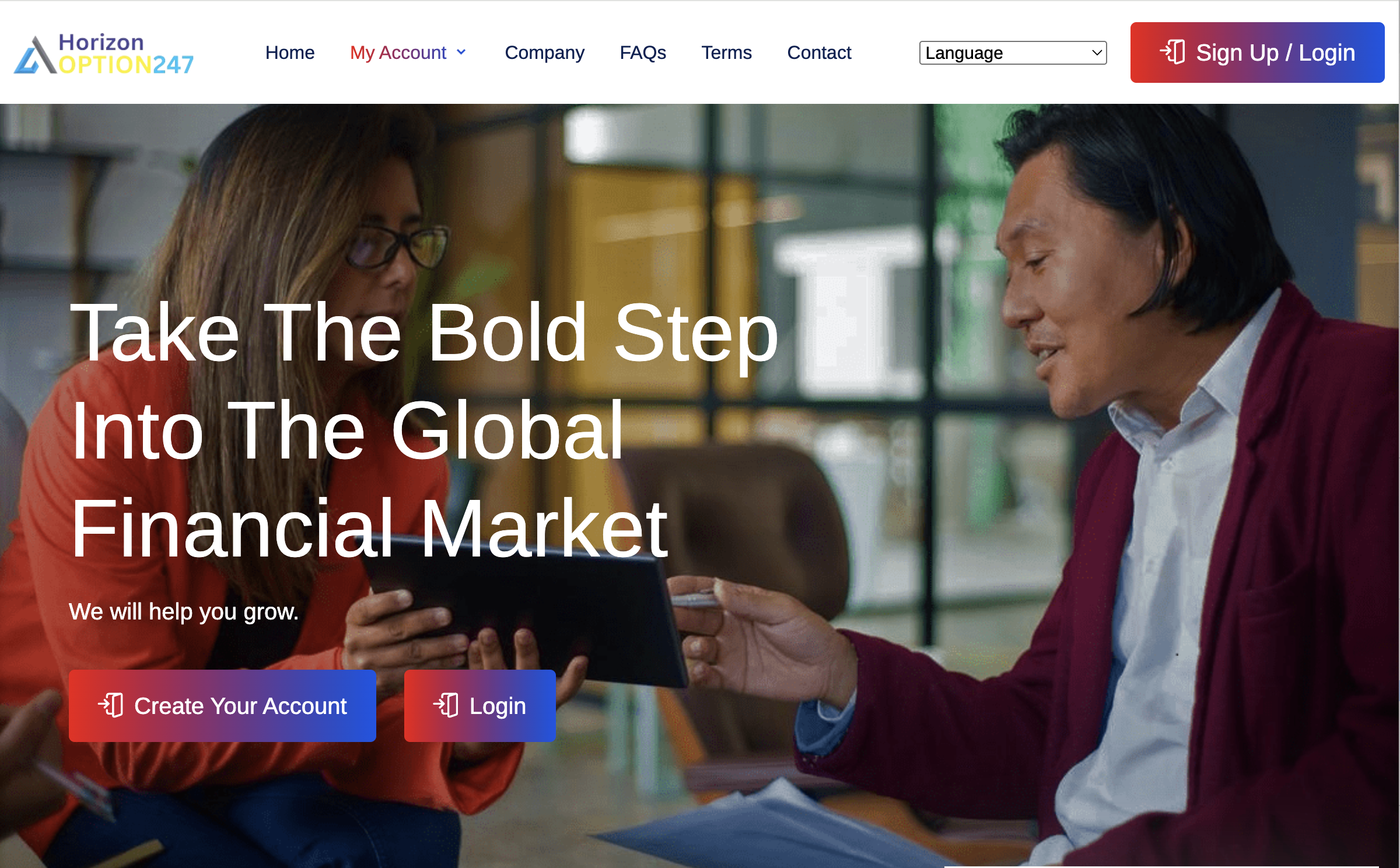
Task: Click the enter icon on Create Your Account
Action: click(111, 705)
